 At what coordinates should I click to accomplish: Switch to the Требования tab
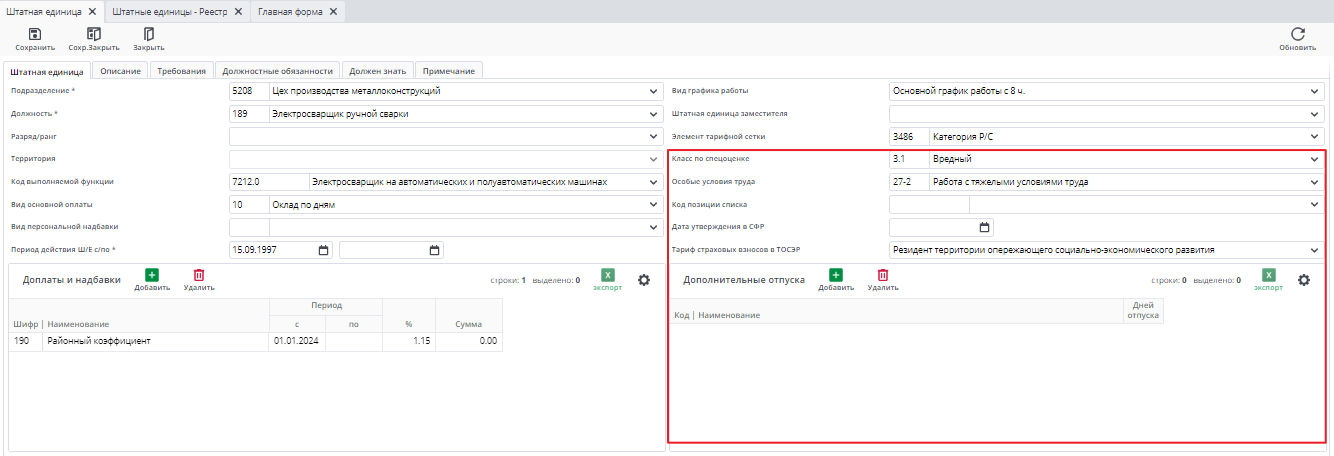[181, 71]
